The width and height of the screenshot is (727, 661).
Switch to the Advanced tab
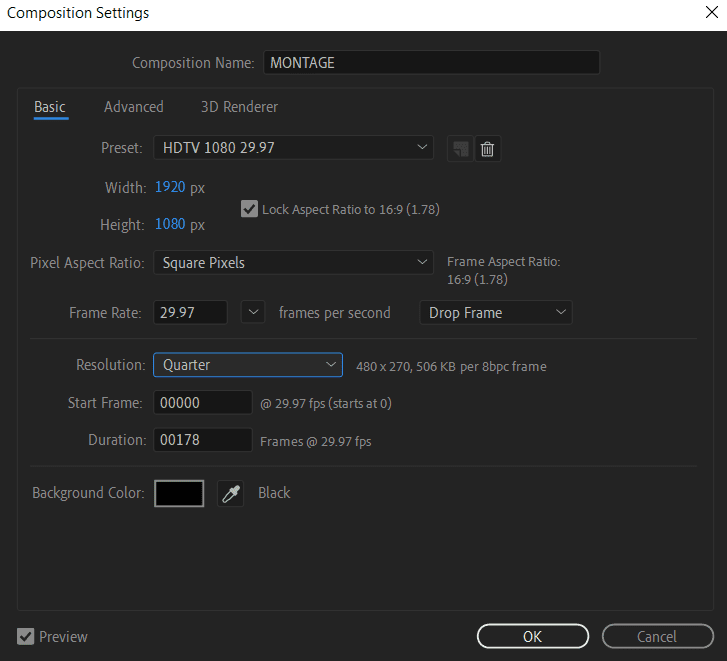tap(134, 107)
